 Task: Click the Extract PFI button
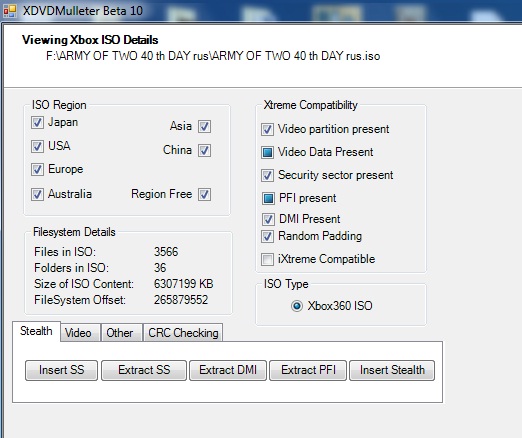pos(308,370)
